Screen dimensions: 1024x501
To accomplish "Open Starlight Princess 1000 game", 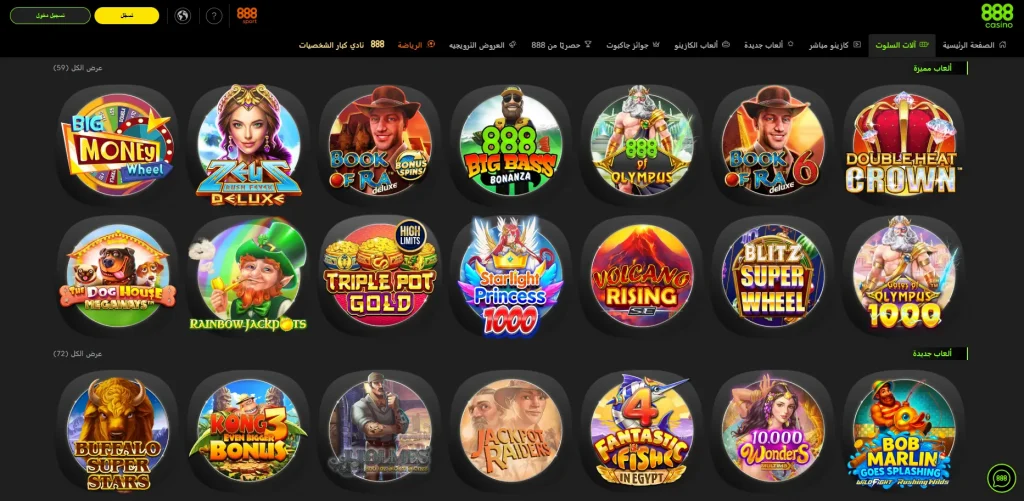I will (x=511, y=276).
